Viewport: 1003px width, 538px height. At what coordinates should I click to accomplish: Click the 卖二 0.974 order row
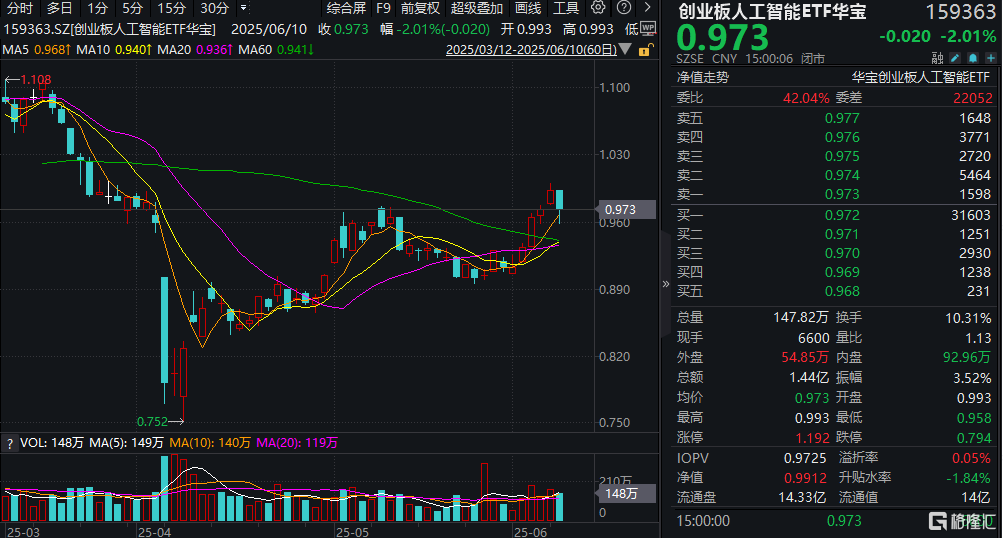tap(833, 175)
